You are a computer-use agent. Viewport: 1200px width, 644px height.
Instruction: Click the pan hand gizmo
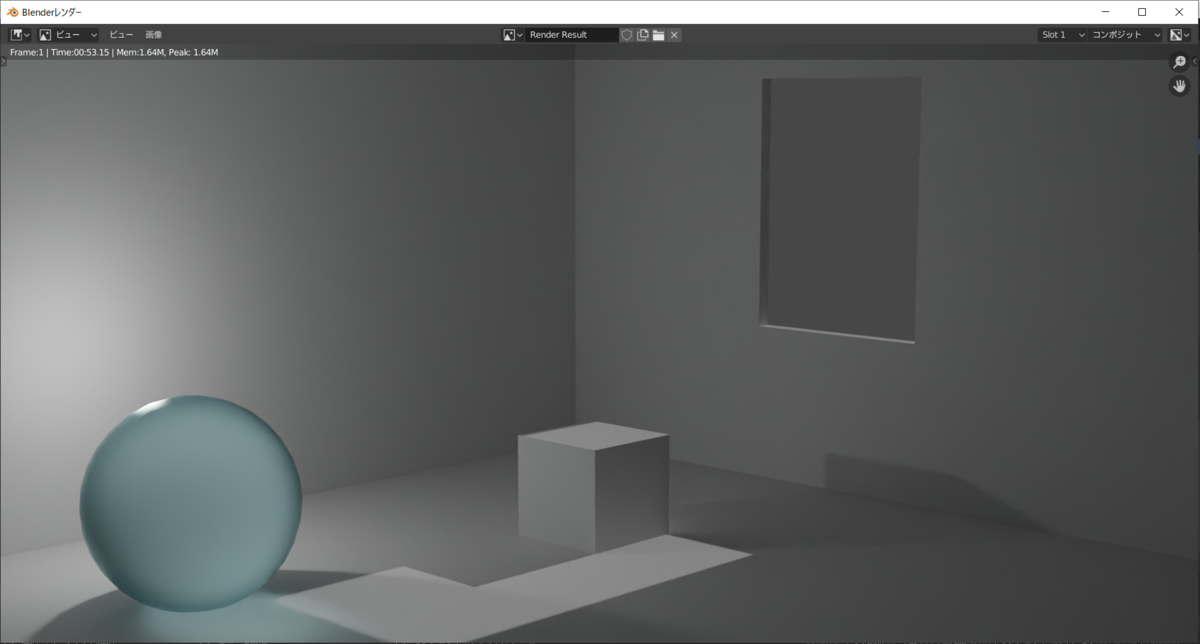click(1179, 86)
